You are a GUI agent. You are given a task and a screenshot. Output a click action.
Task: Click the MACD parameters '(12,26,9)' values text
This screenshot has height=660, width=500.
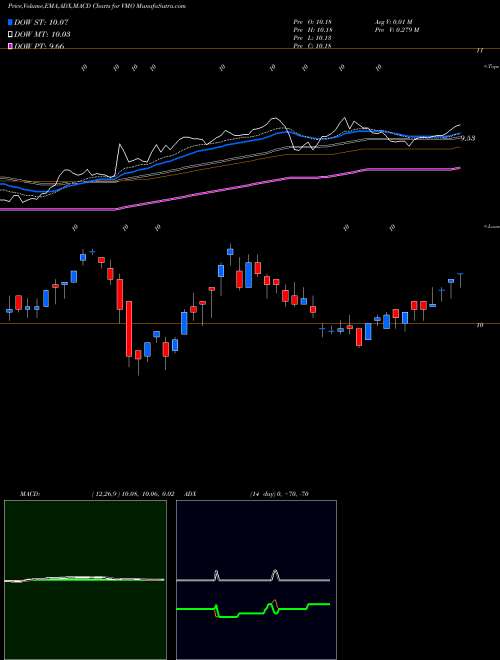click(132, 494)
